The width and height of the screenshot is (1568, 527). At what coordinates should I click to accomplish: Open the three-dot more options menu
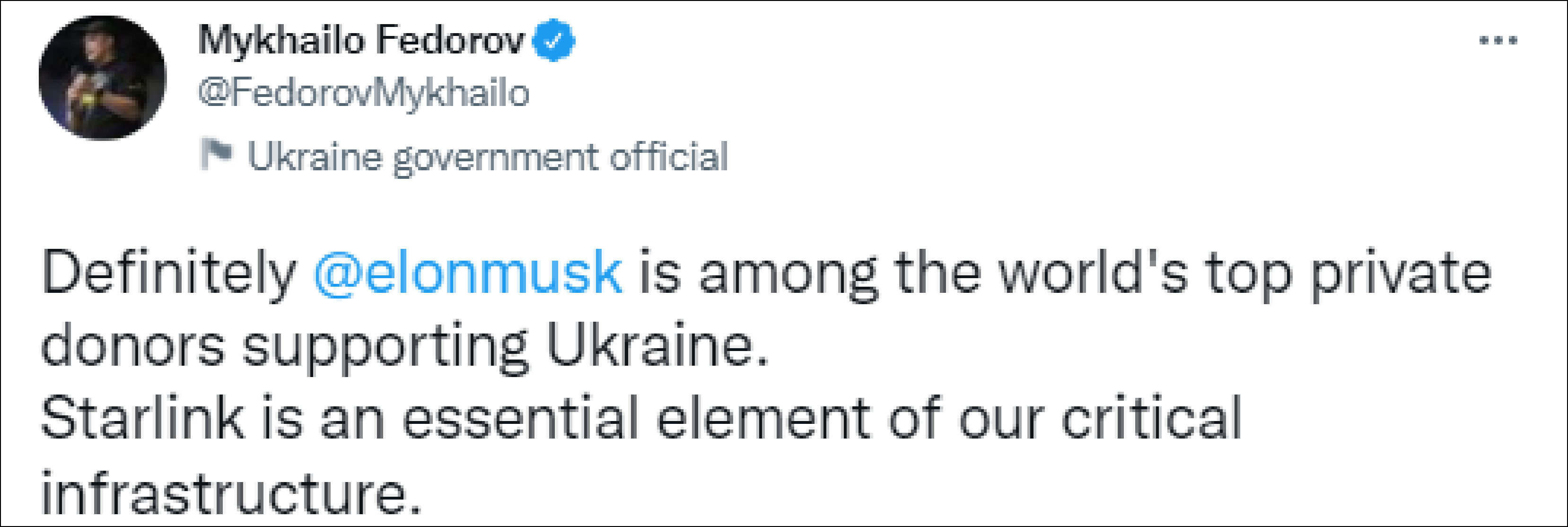click(1498, 41)
